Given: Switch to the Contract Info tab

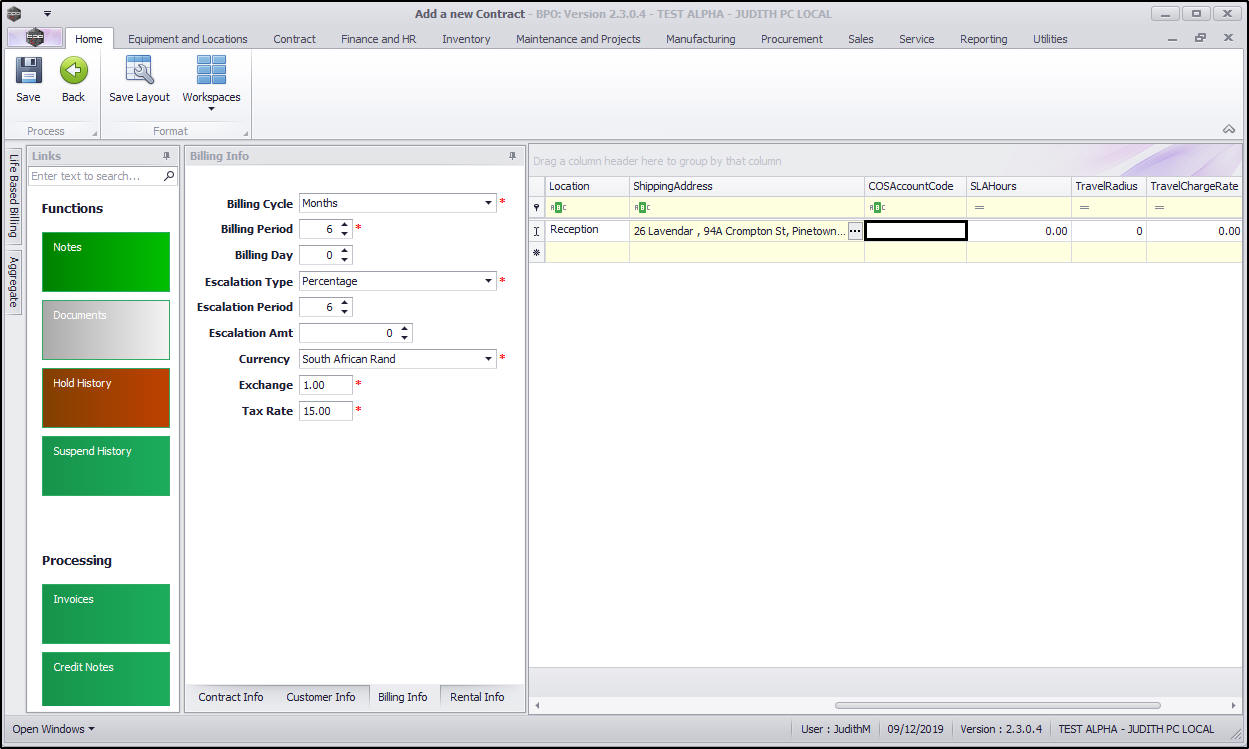Looking at the screenshot, I should [231, 697].
